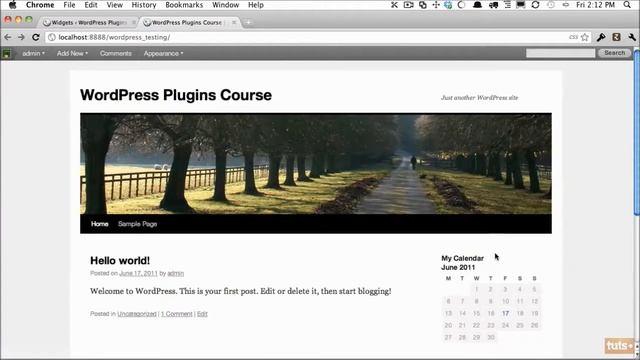
Task: Open the Bookmarks menu
Action: pos(184,5)
